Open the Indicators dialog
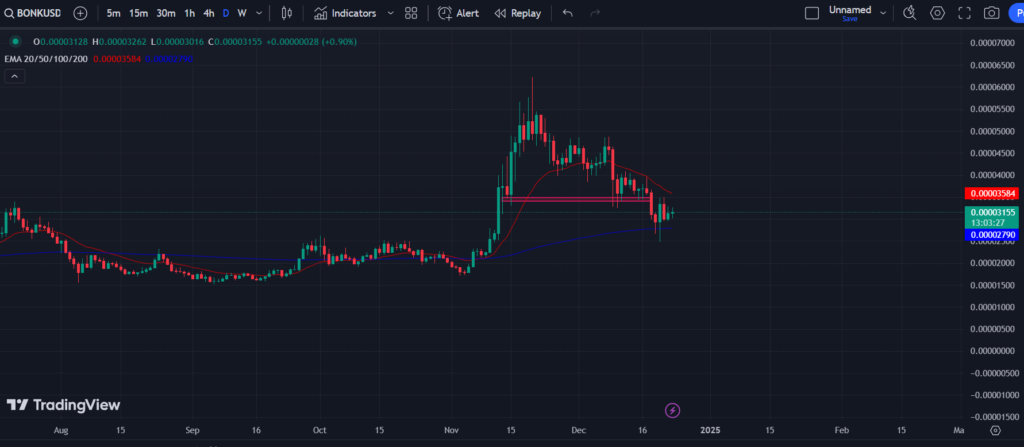Screen dimensions: 1024x447 pos(345,13)
